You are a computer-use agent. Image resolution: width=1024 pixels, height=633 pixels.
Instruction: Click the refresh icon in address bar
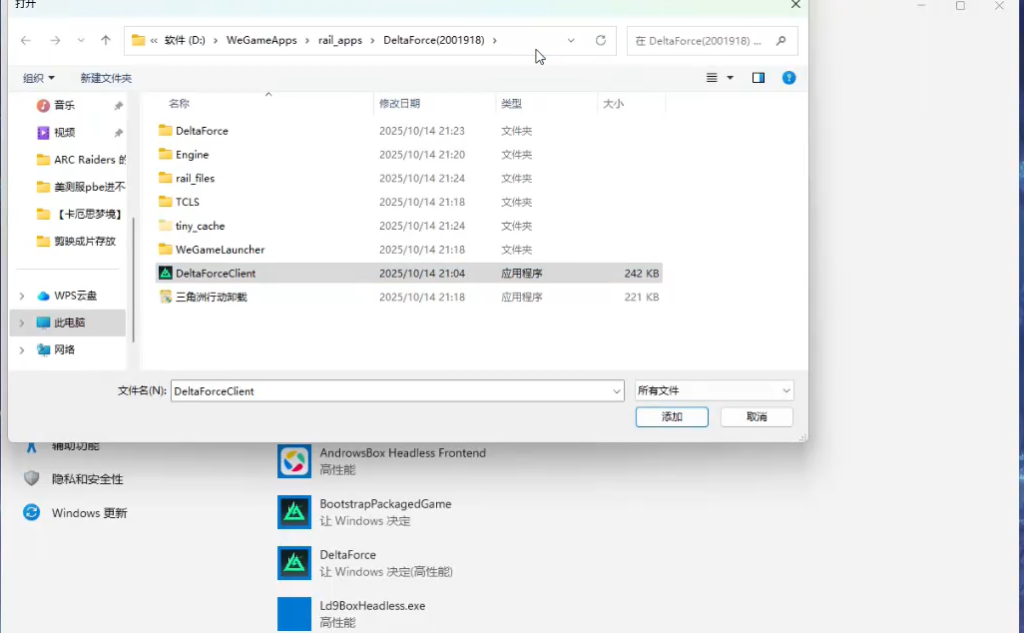(x=600, y=41)
